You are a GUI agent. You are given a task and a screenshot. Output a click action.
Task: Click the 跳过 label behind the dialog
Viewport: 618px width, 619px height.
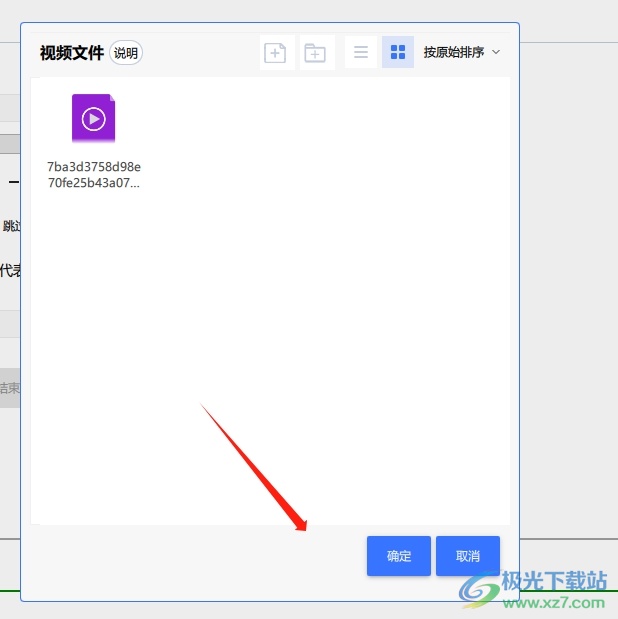pos(11,226)
